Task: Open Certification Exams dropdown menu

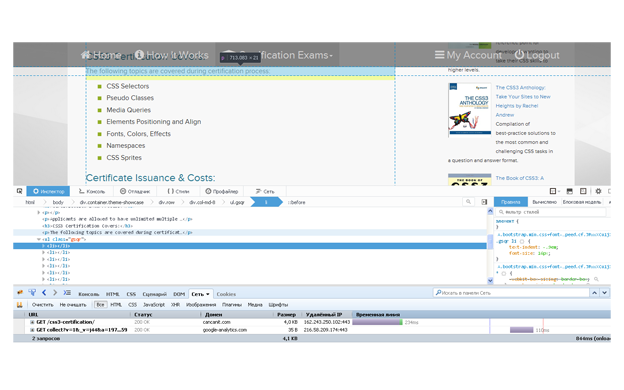Action: pos(277,55)
